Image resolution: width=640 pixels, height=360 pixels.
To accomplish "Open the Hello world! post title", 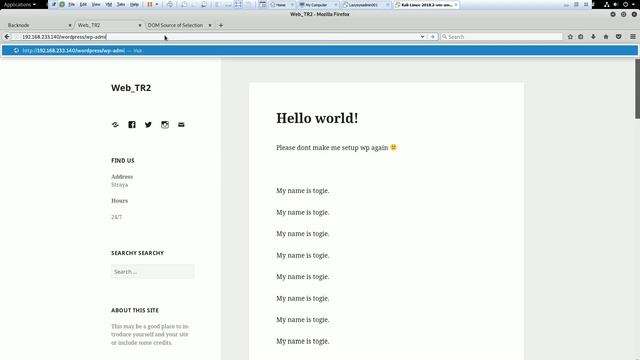I will coord(317,118).
